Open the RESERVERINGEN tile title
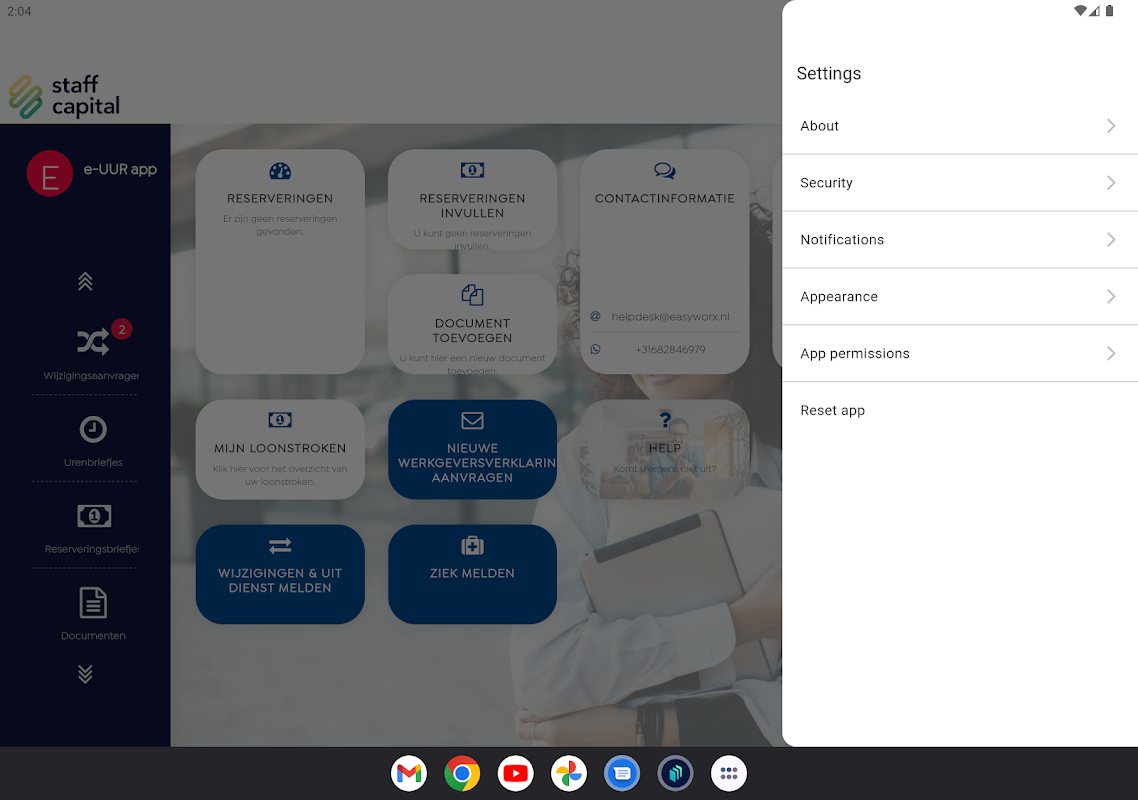This screenshot has width=1138, height=800. click(280, 198)
